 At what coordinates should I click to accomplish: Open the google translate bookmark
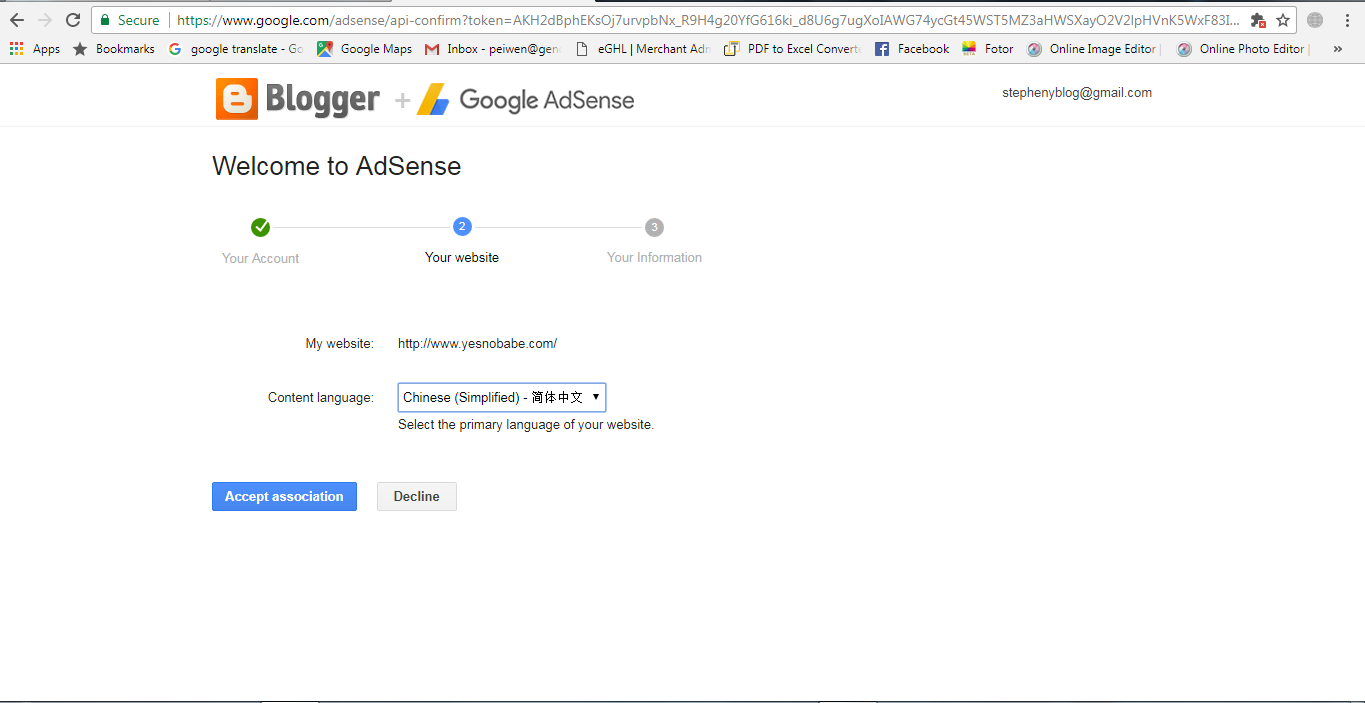[x=236, y=49]
